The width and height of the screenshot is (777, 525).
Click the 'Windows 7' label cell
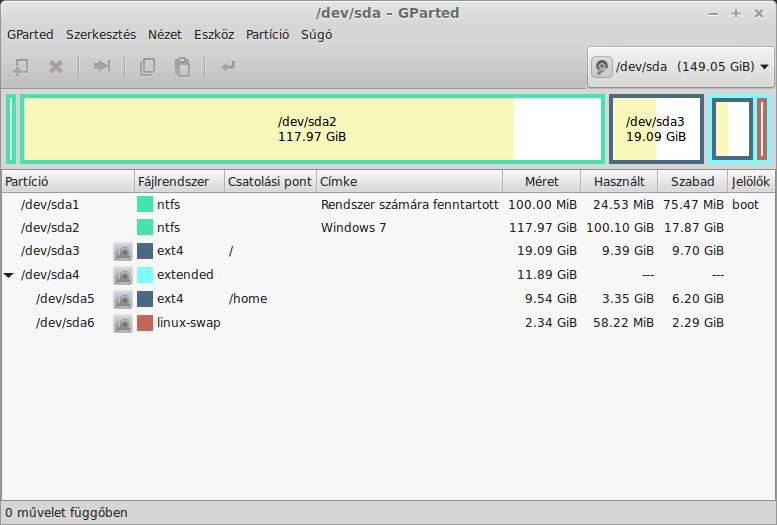[353, 228]
